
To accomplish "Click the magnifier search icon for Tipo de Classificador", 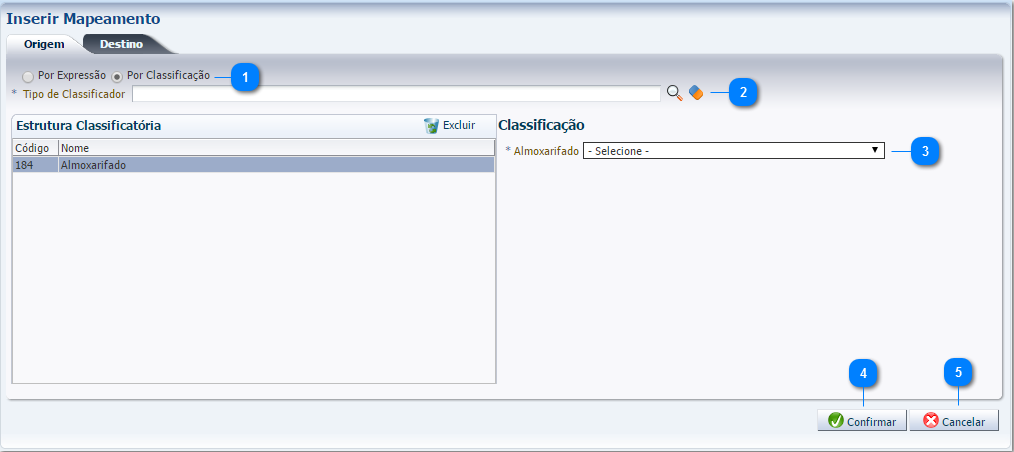I will tap(674, 93).
